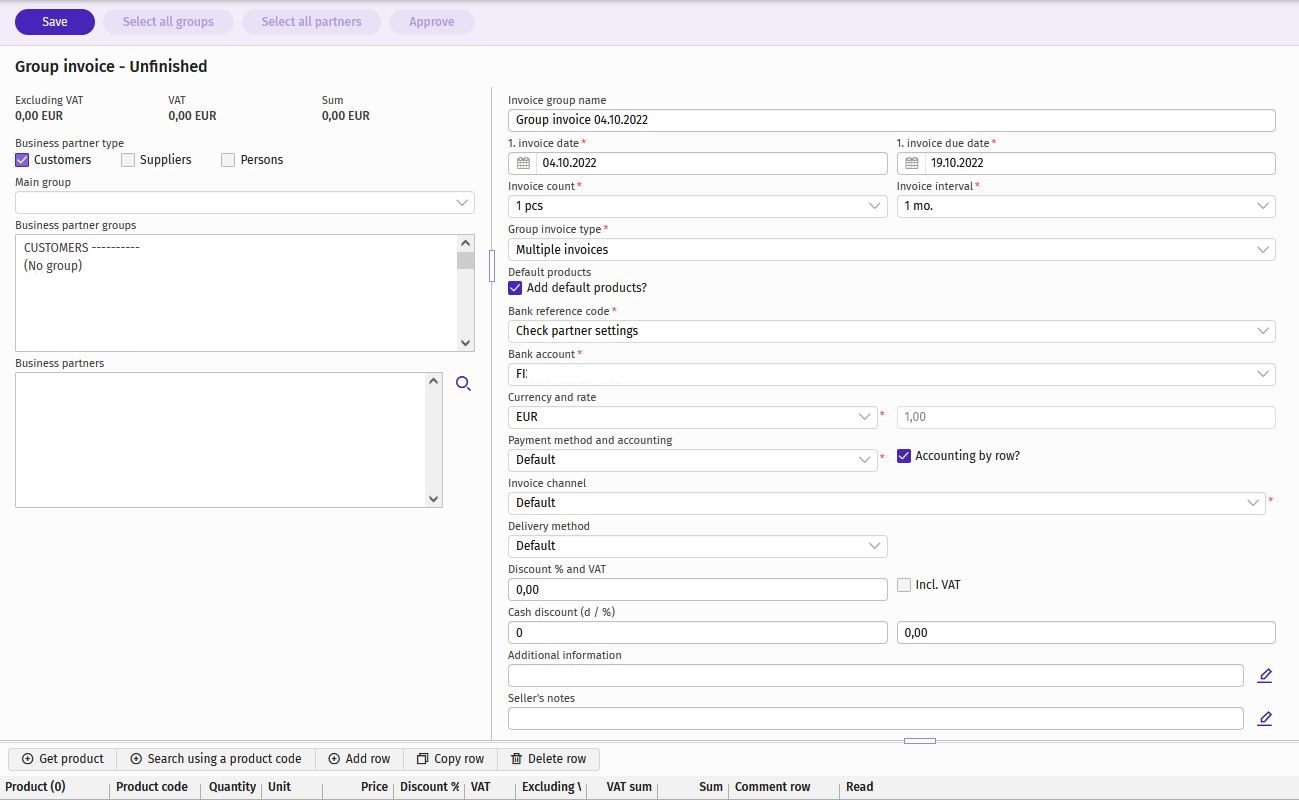
Task: Open the Delivery method dropdown
Action: click(872, 546)
